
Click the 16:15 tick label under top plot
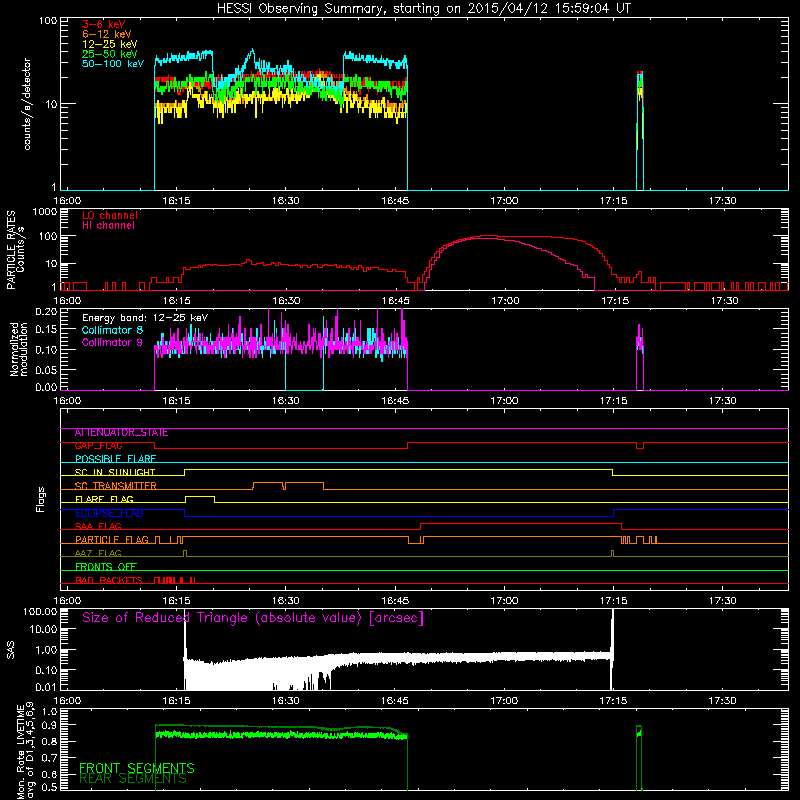coord(176,201)
